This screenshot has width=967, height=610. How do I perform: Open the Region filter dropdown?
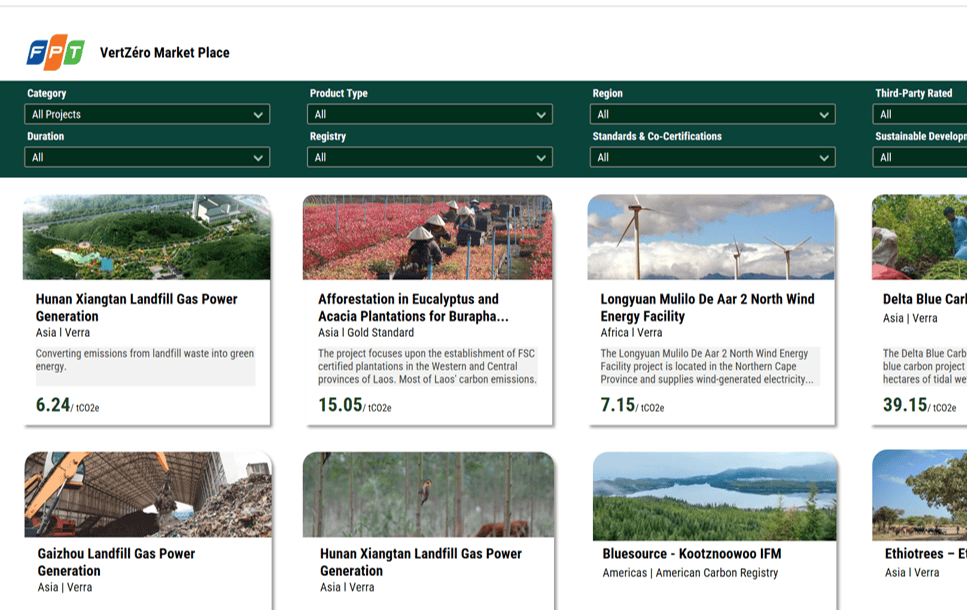713,115
